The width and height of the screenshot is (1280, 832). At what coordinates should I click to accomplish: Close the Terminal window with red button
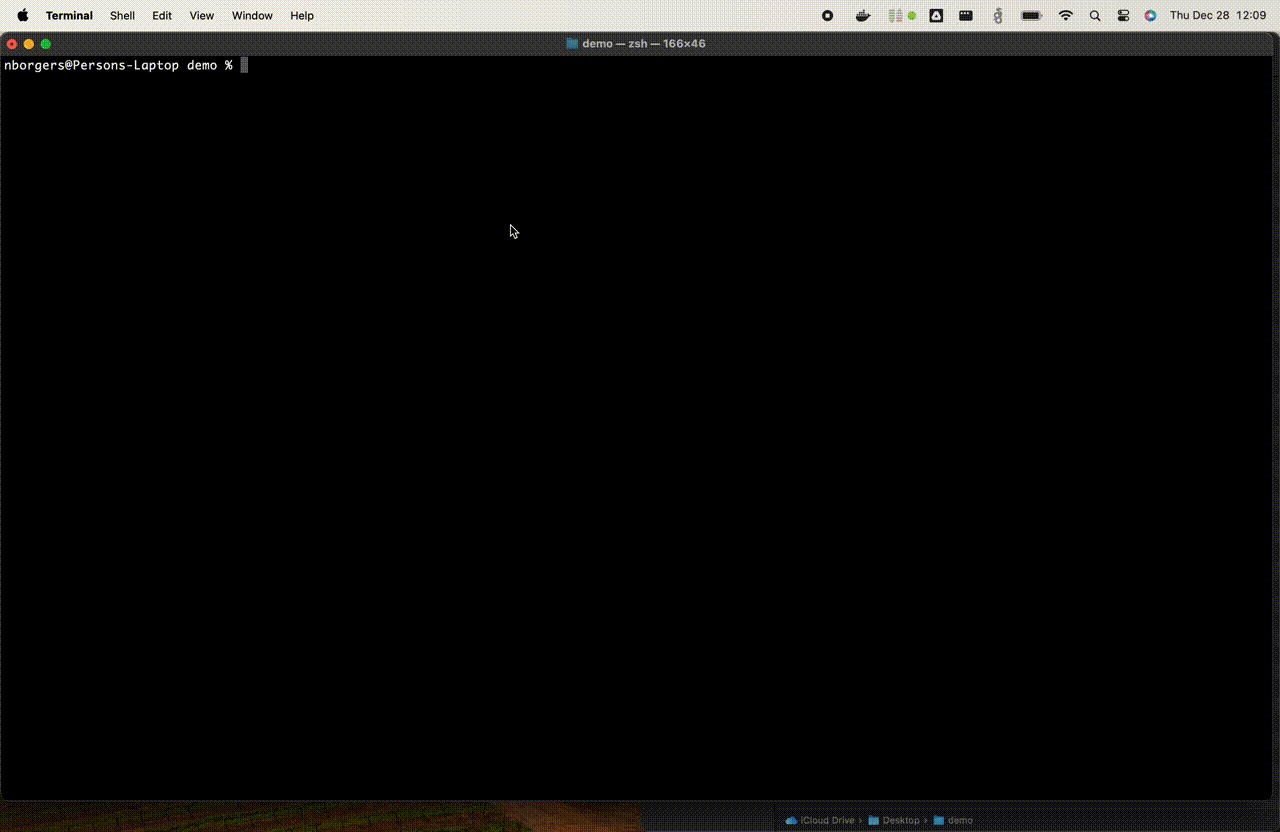pyautogui.click(x=12, y=44)
